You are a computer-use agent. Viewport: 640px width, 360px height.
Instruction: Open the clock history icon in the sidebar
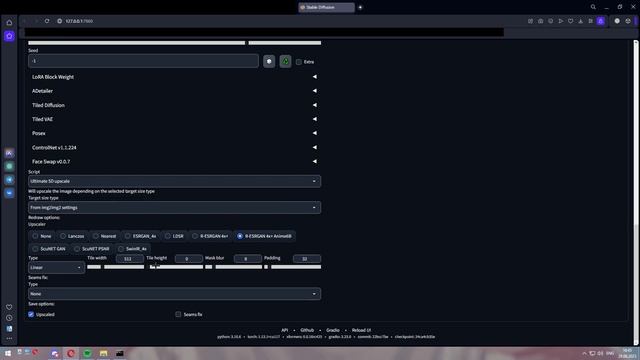pyautogui.click(x=9, y=318)
